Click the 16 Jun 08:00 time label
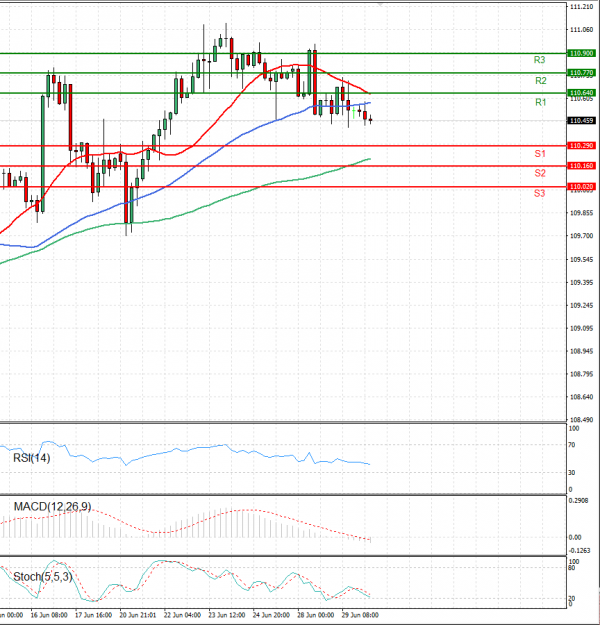Image resolution: width=600 pixels, height=625 pixels. pos(49,615)
